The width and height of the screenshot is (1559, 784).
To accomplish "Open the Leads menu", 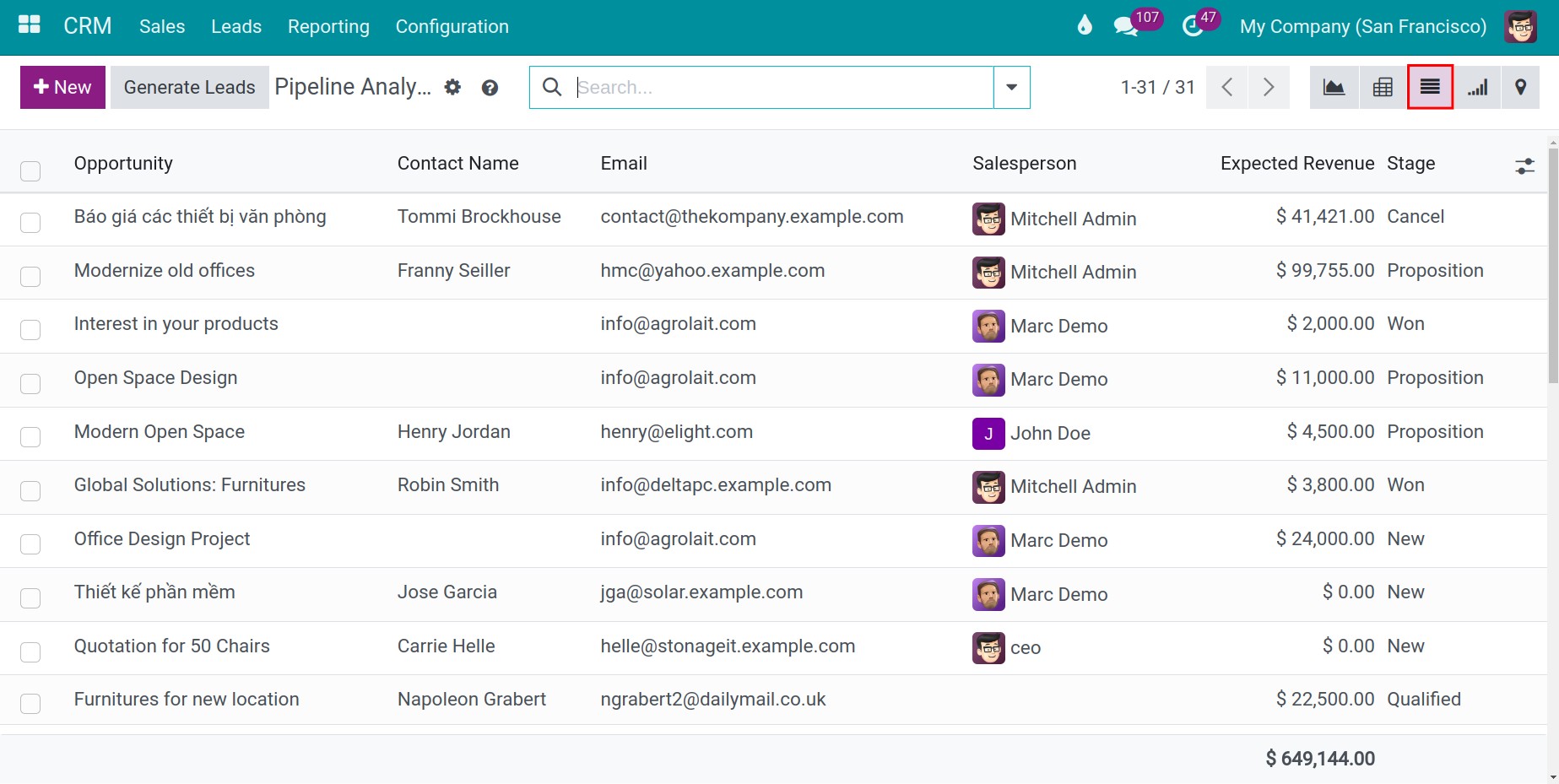I will pos(236,26).
